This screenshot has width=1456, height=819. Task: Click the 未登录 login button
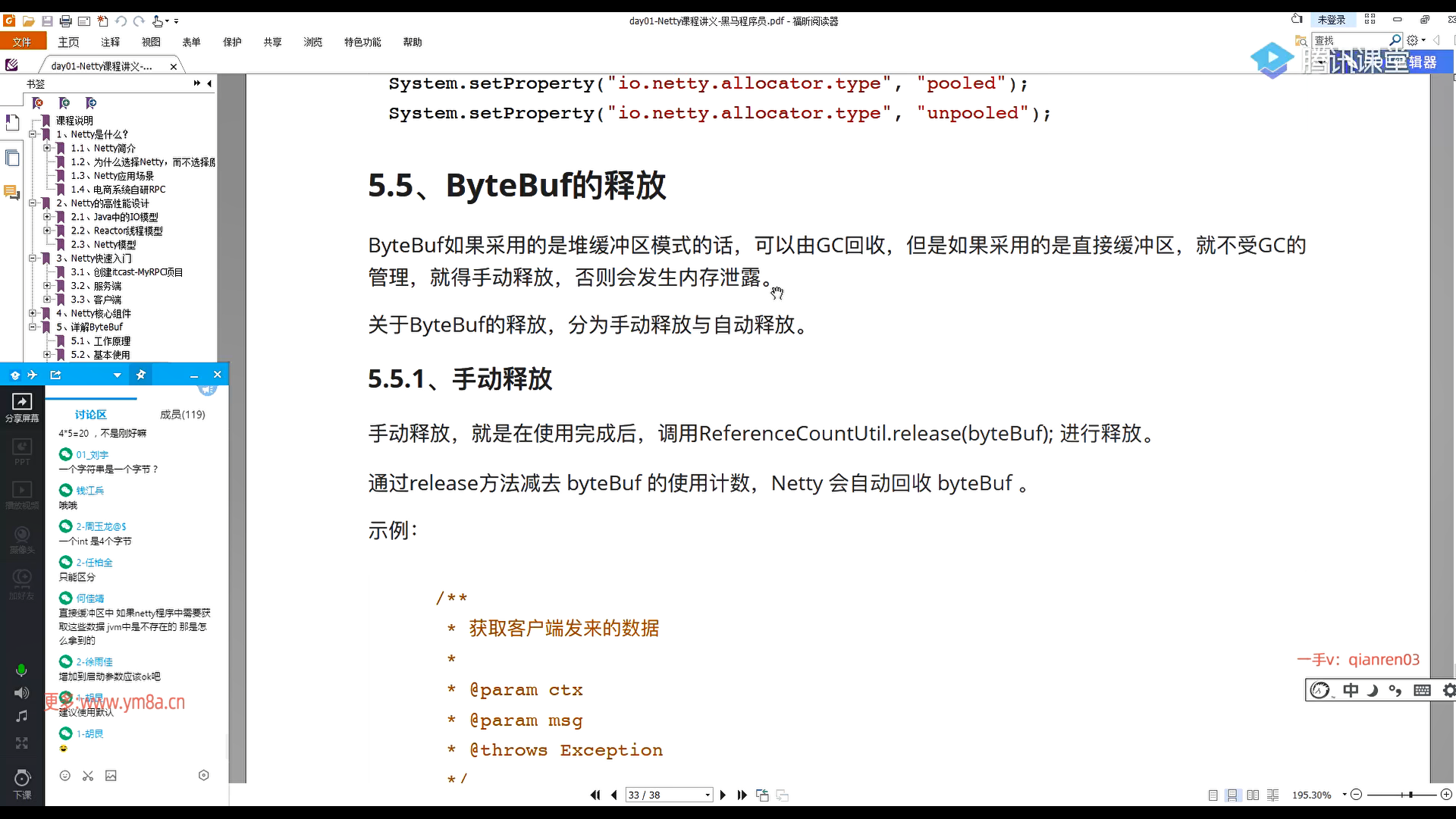click(1331, 20)
